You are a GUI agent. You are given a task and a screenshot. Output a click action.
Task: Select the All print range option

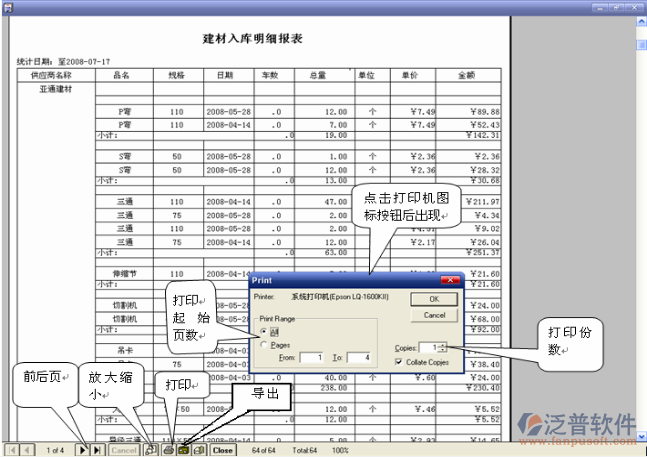pyautogui.click(x=264, y=330)
